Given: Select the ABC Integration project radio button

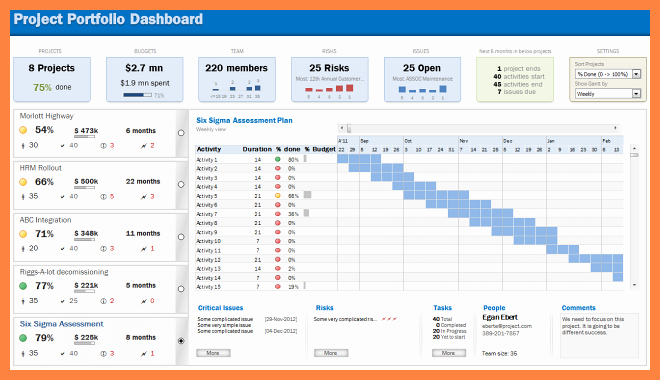Looking at the screenshot, I should pos(181,237).
